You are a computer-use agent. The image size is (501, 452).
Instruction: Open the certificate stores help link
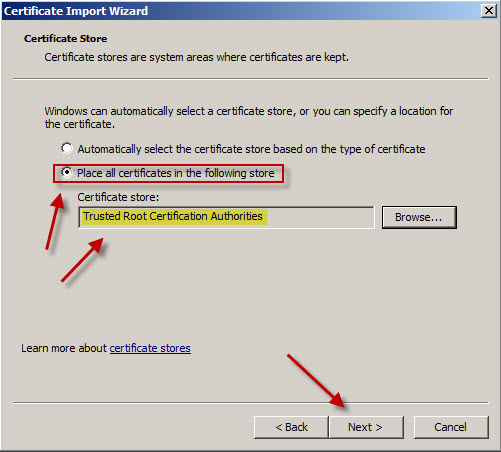150,348
